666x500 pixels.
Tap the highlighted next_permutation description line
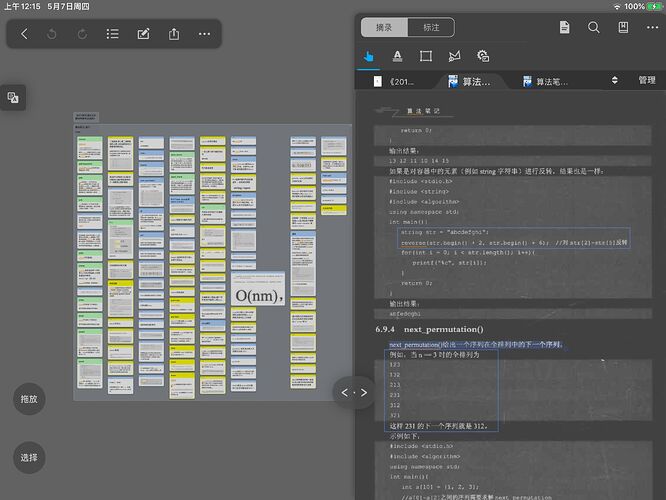click(x=476, y=345)
